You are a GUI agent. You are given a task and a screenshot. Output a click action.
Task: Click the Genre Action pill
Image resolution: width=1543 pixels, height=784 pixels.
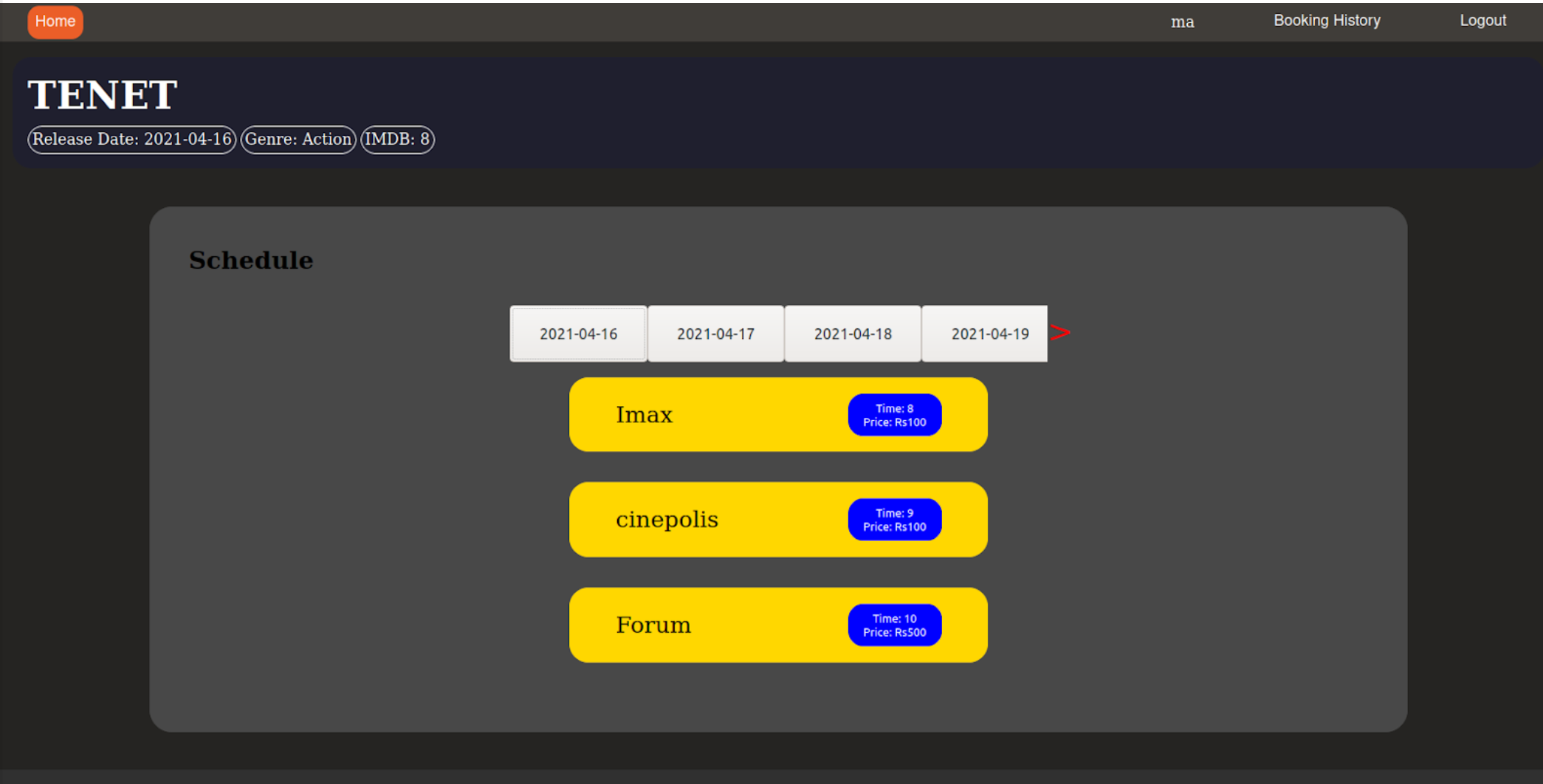point(298,139)
